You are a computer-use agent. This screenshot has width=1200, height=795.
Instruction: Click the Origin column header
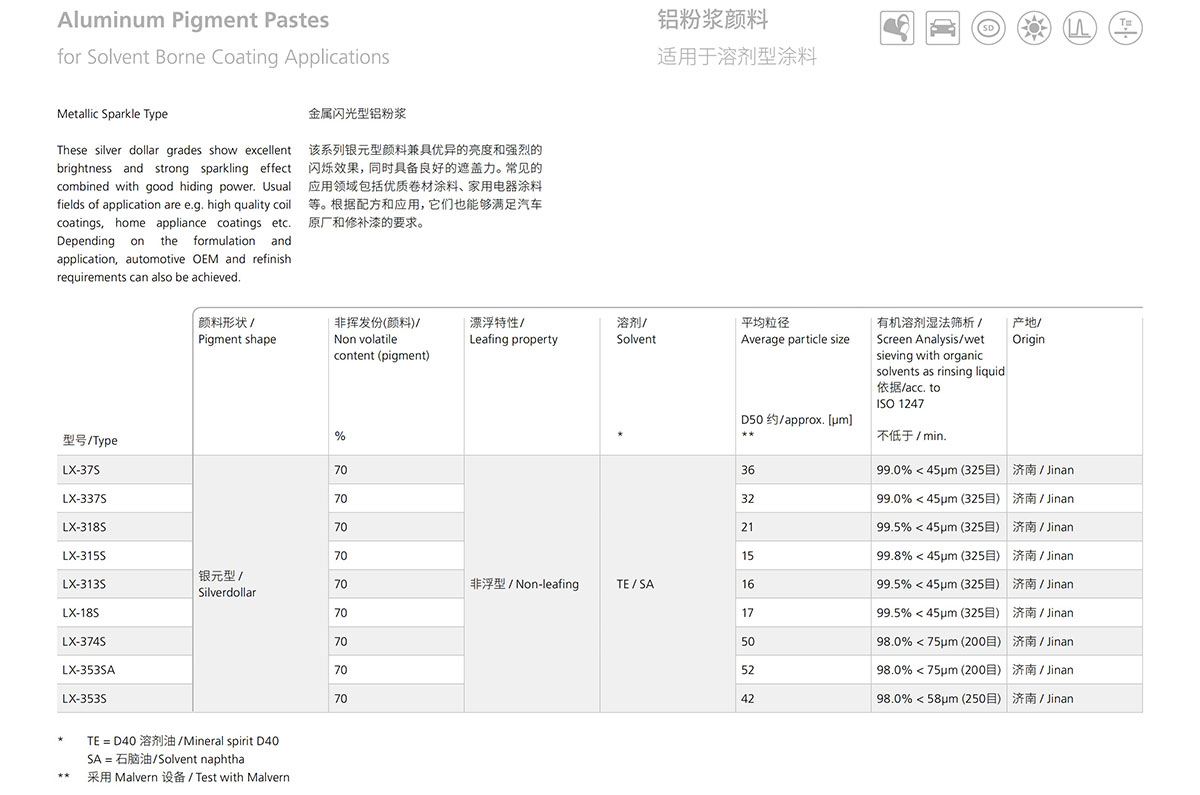pyautogui.click(x=1028, y=339)
